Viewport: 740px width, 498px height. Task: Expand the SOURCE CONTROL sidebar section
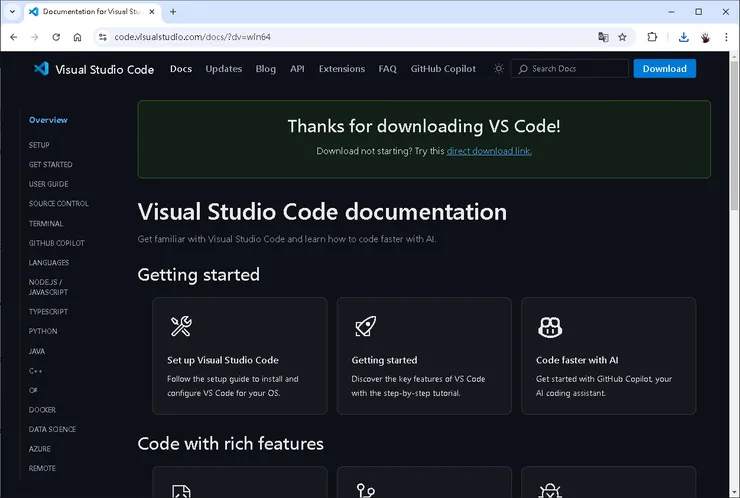coord(59,203)
